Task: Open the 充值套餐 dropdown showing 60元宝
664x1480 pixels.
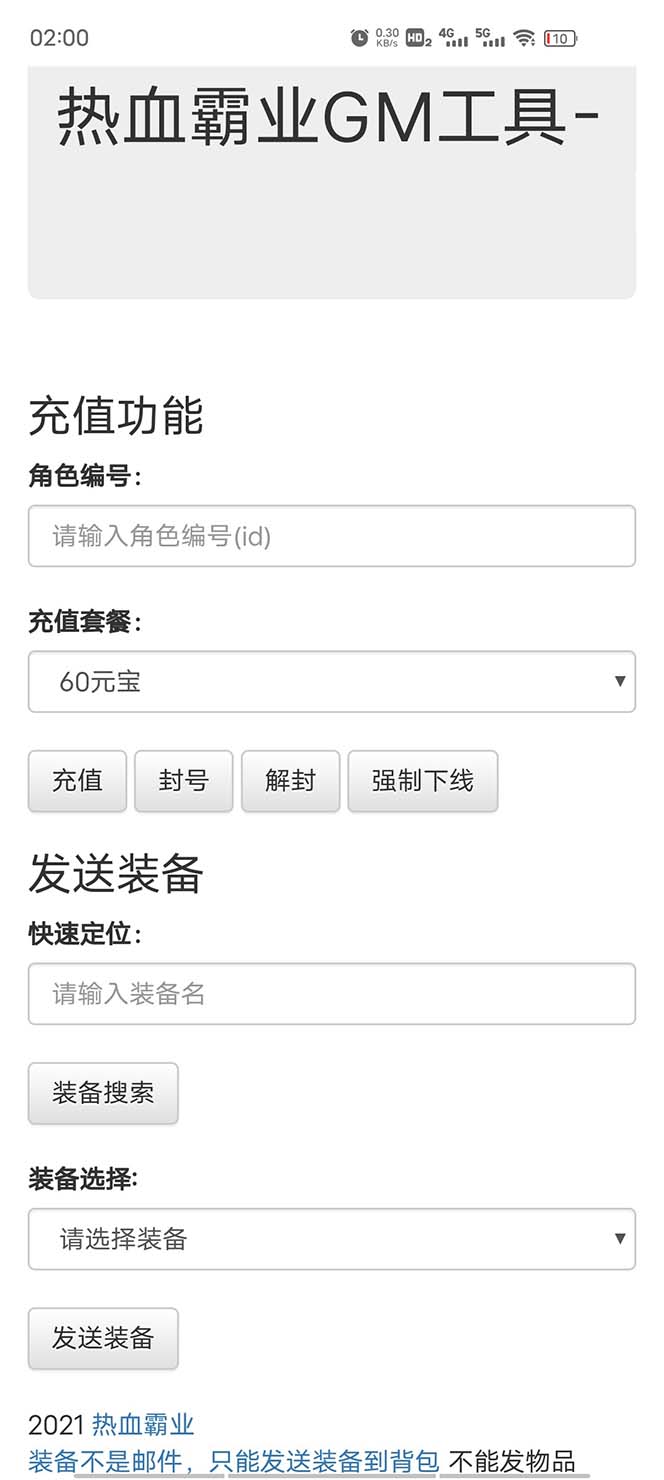Action: [x=332, y=681]
